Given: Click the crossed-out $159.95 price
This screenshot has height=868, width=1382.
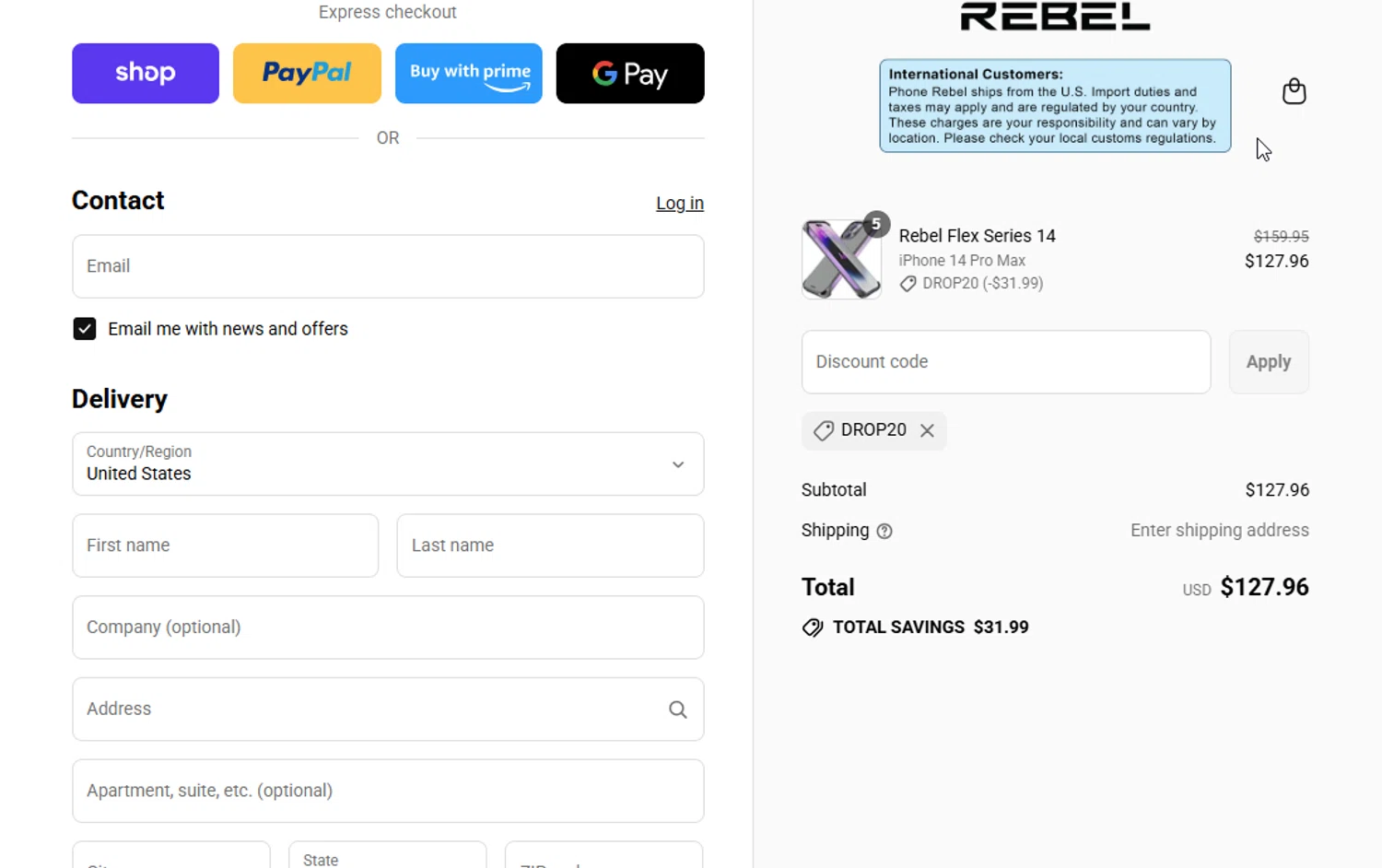Looking at the screenshot, I should pyautogui.click(x=1281, y=237).
